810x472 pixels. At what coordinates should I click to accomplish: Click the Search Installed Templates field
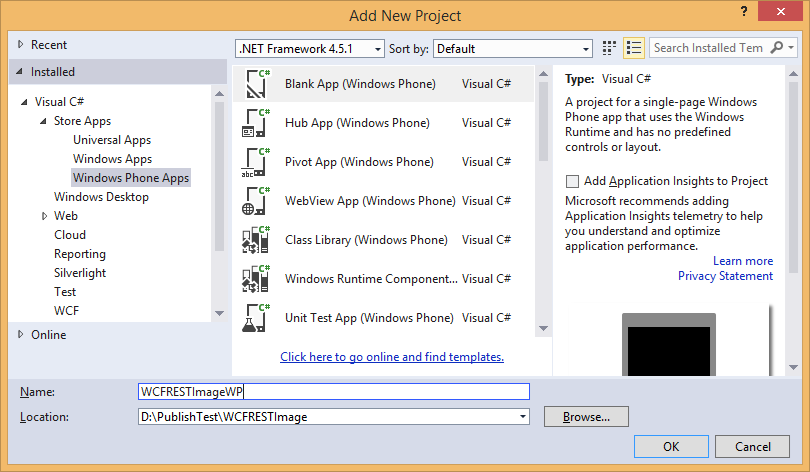pos(709,48)
